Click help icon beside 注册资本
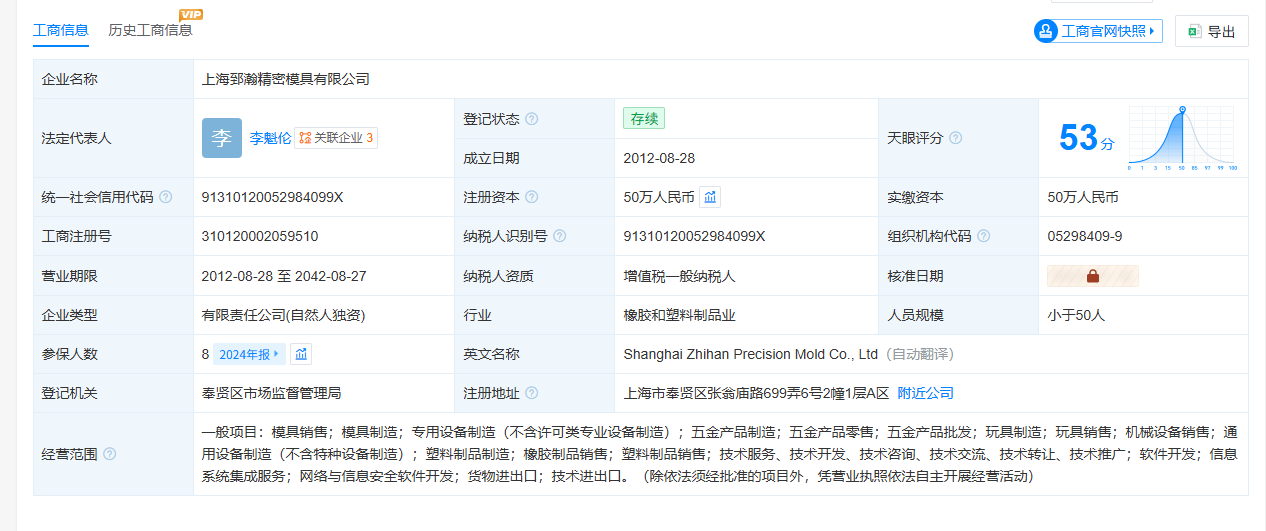 [531, 197]
